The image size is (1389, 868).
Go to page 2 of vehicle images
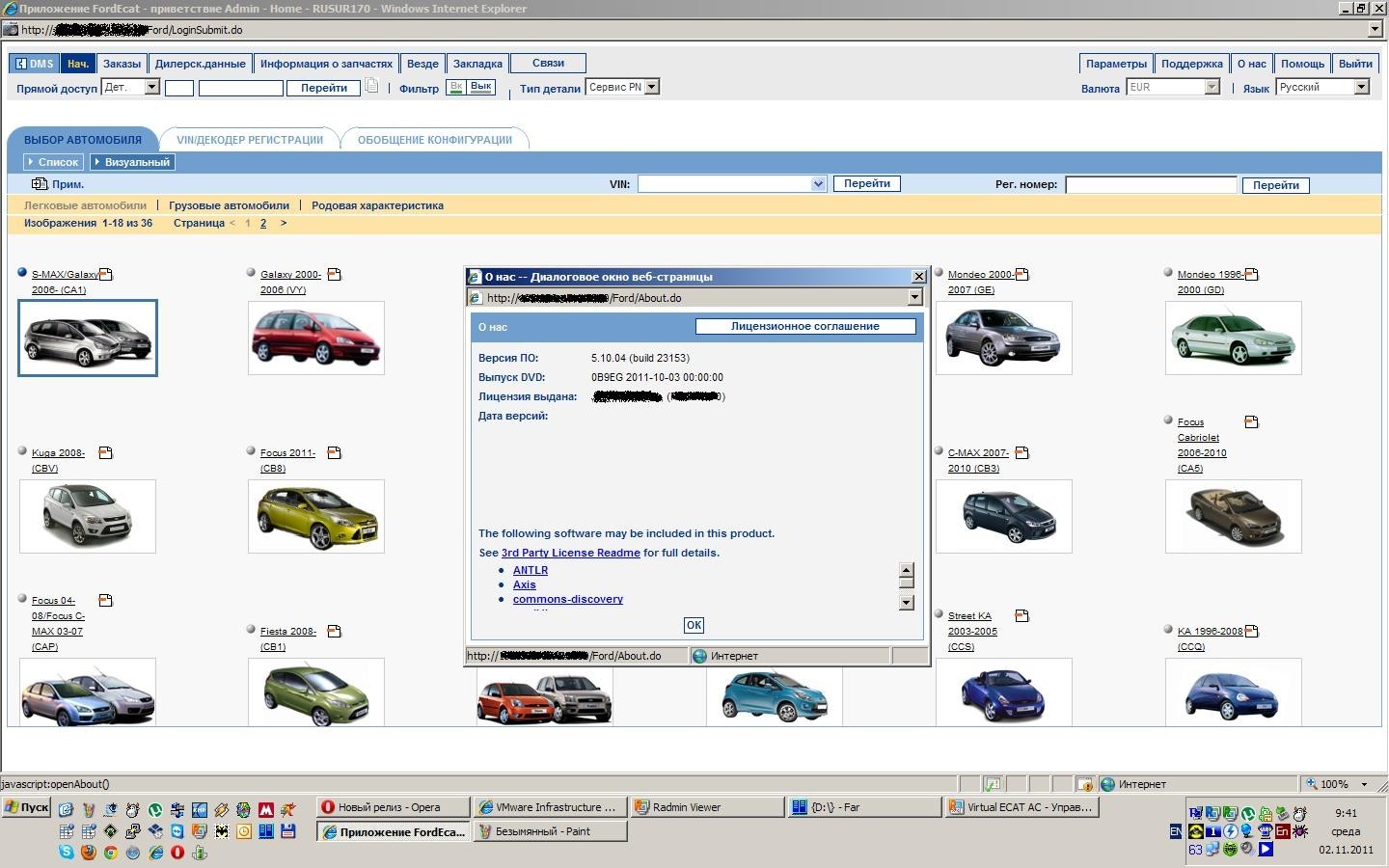click(x=263, y=223)
